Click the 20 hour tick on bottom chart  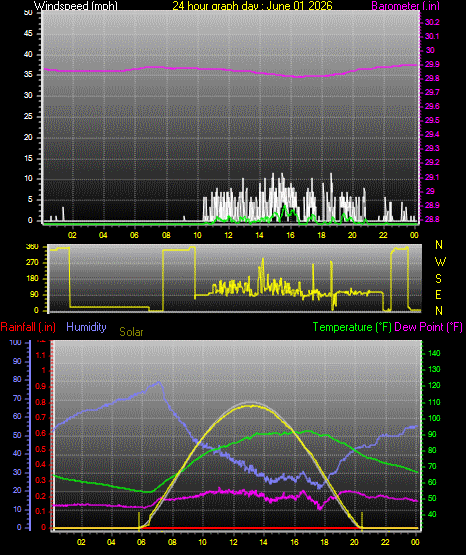[x=354, y=542]
